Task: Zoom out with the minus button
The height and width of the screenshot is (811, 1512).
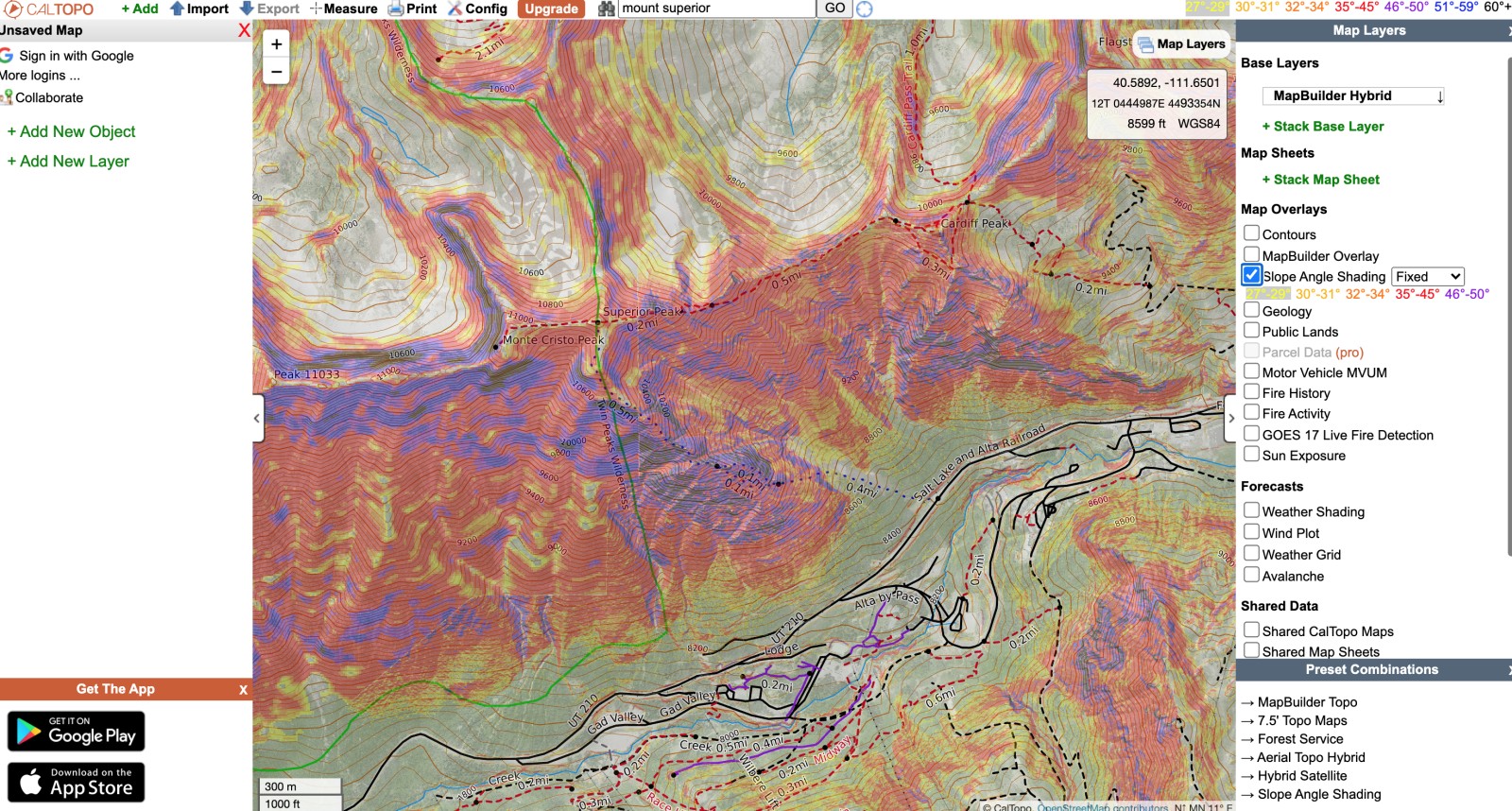Action: point(276,71)
